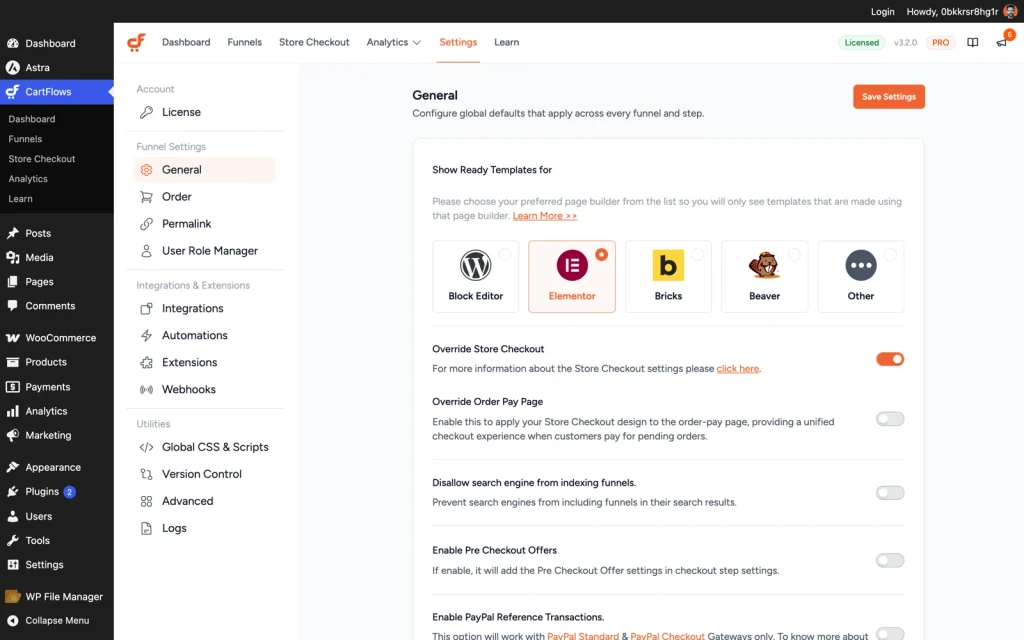Click the Media icon in sidebar
This screenshot has height=640, width=1024.
coord(12,257)
